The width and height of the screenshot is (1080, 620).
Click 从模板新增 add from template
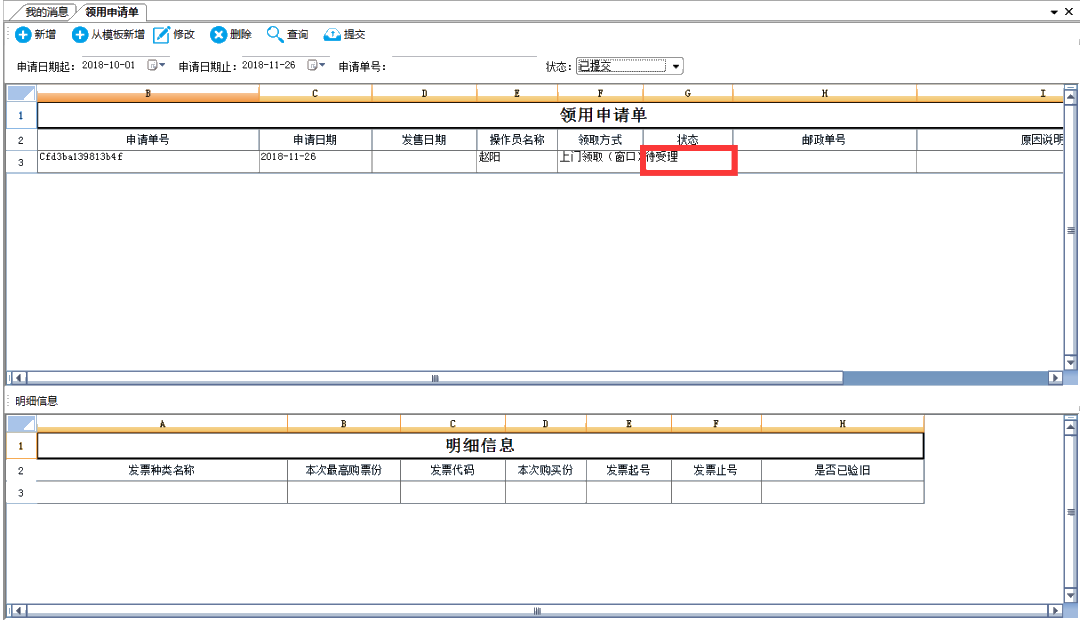click(108, 34)
